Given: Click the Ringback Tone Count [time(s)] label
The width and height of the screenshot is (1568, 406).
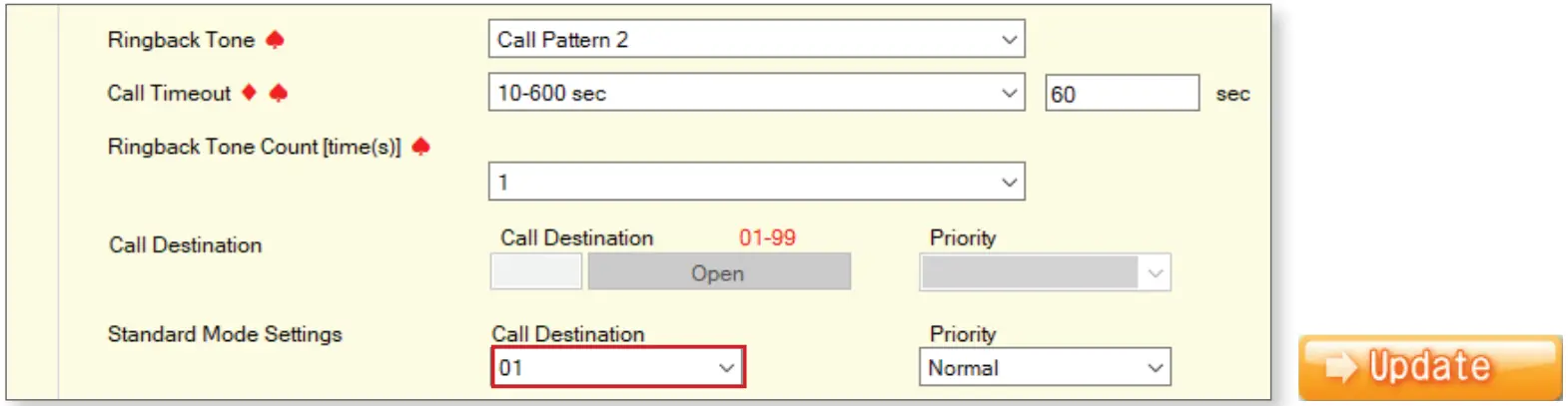Looking at the screenshot, I should [254, 147].
